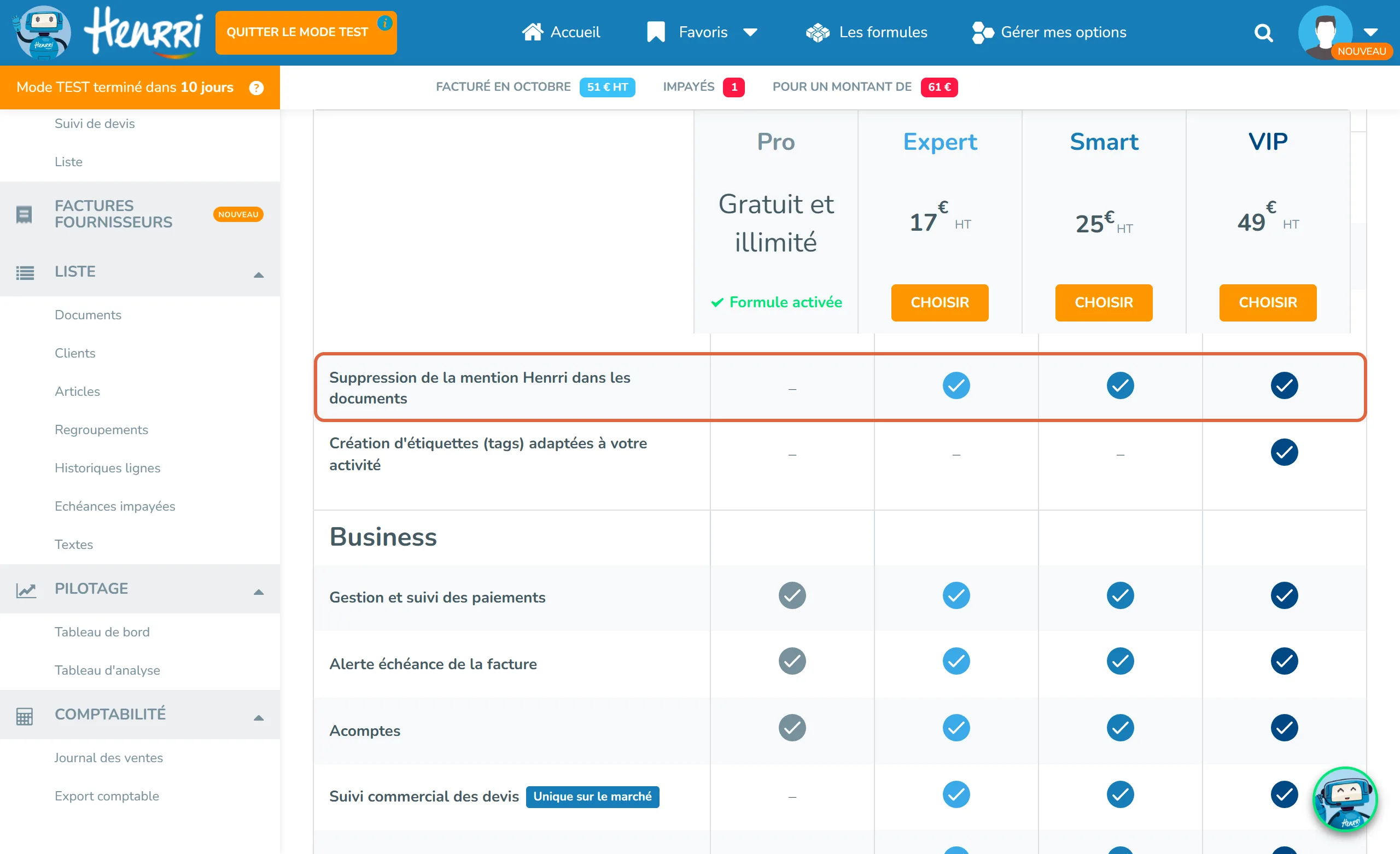Click the Gérer mes options shapes icon
The width and height of the screenshot is (1400, 854).
pyautogui.click(x=983, y=32)
